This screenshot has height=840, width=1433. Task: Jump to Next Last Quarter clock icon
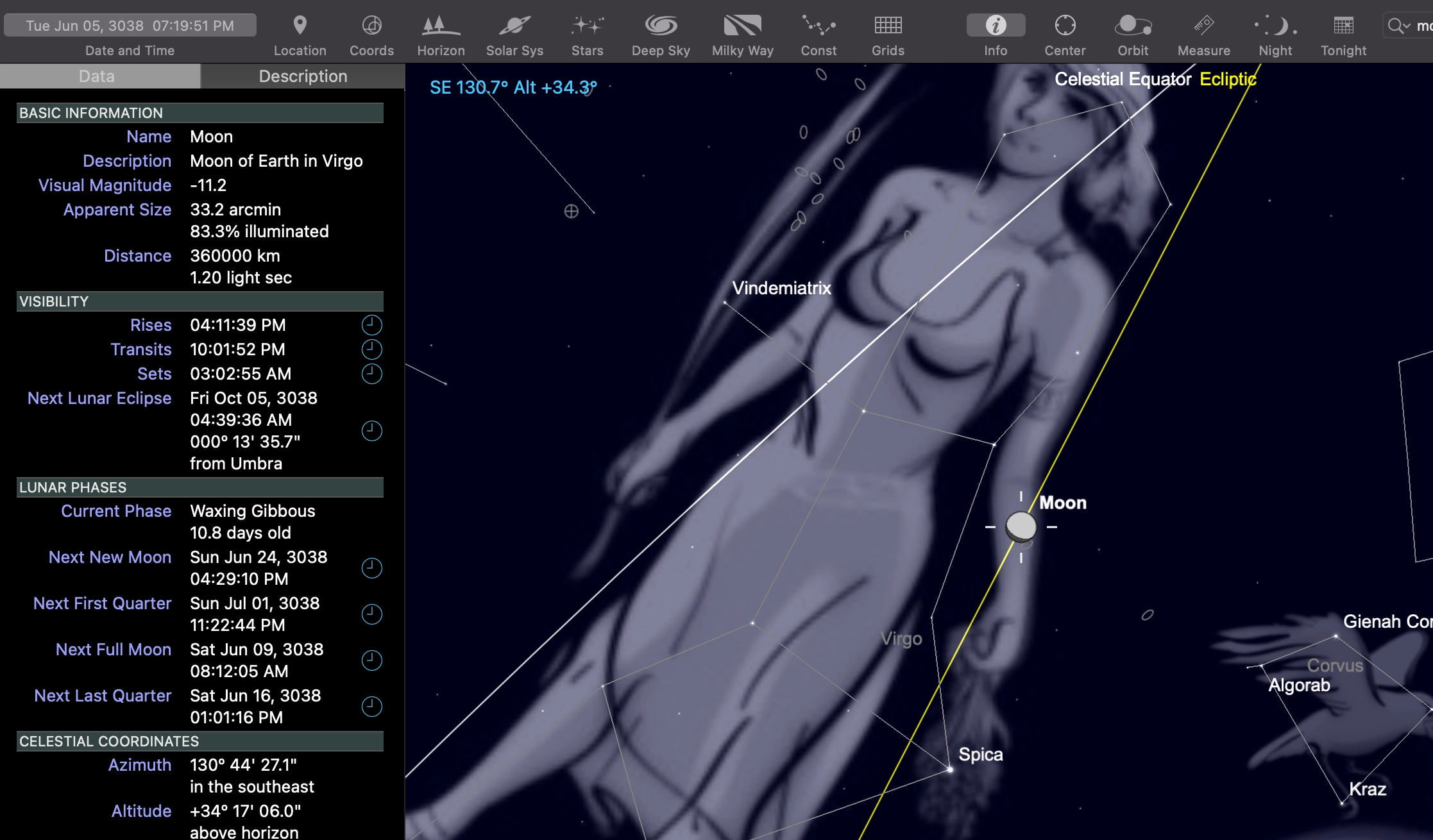coord(371,707)
